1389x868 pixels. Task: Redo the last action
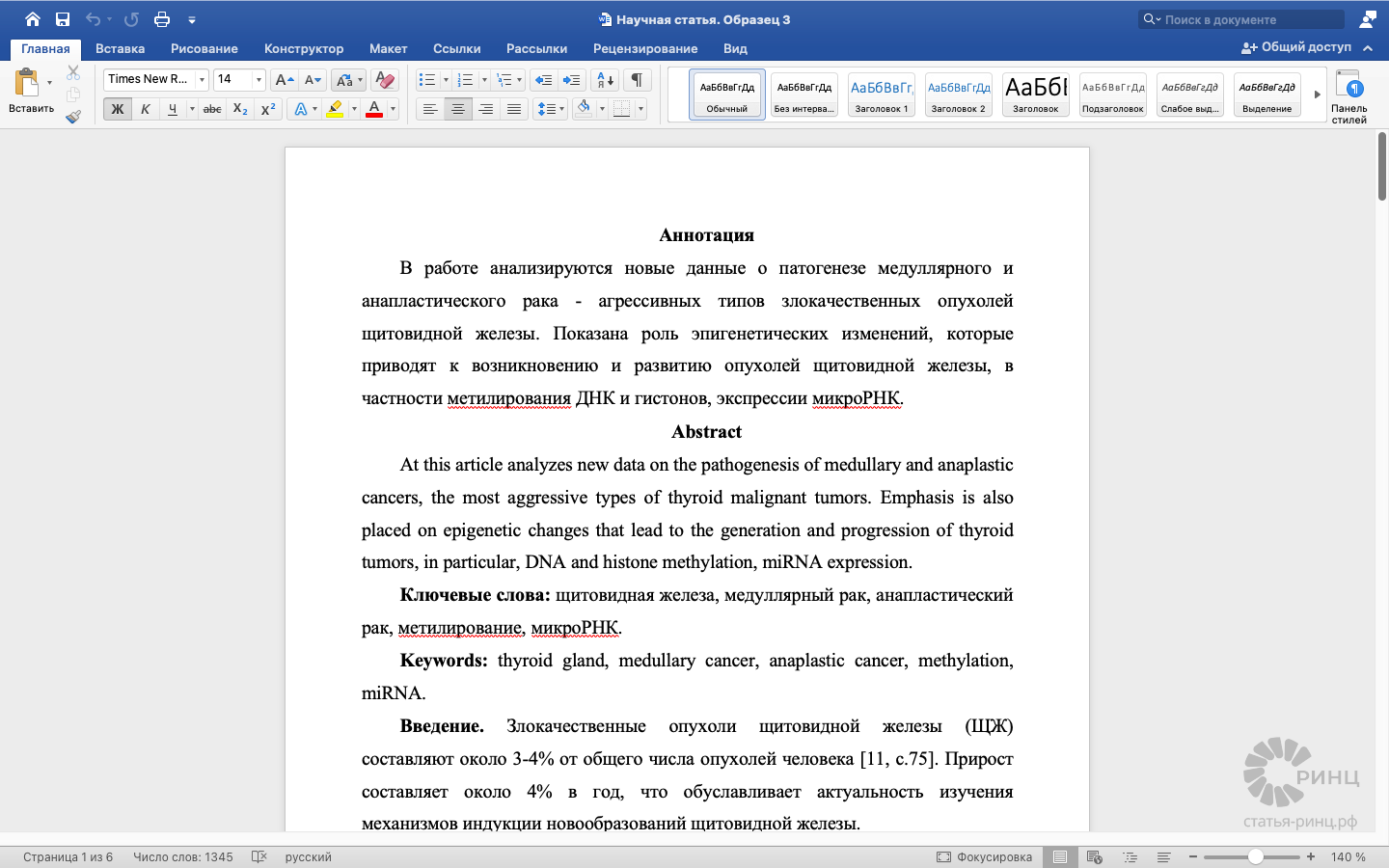131,19
